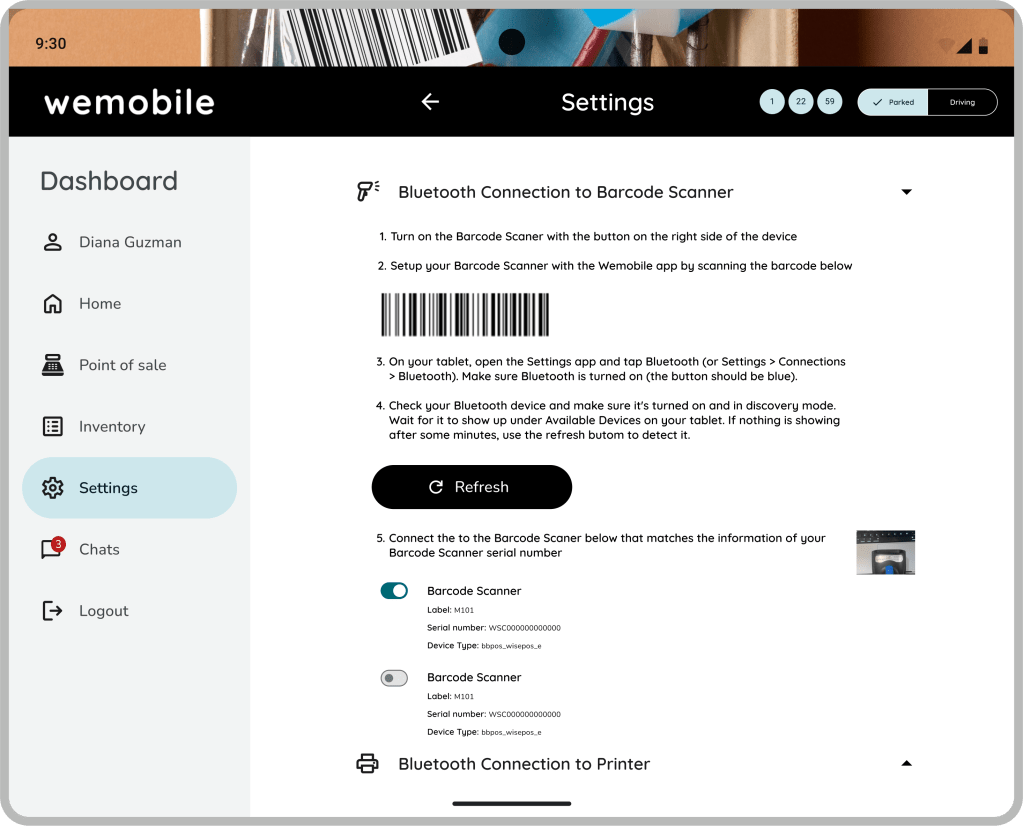Open the barcode scanner photo thumbnail

point(885,552)
